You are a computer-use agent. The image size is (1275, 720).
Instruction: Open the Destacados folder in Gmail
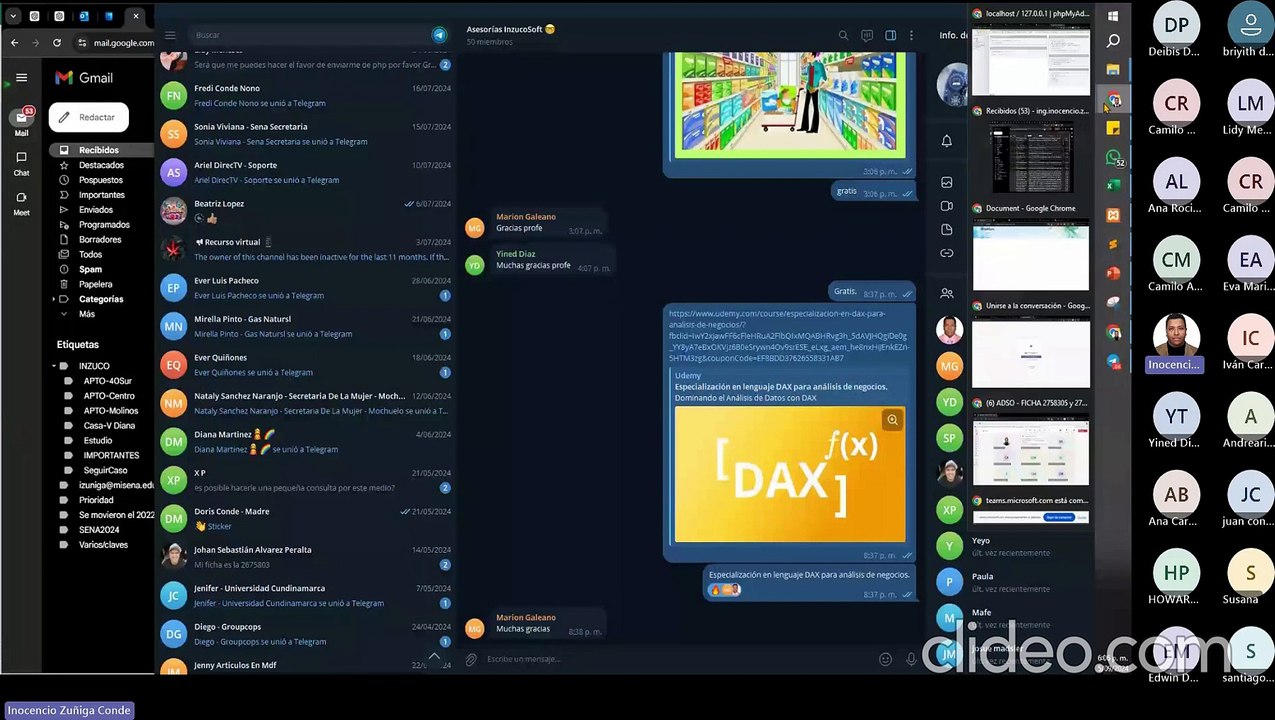(102, 165)
